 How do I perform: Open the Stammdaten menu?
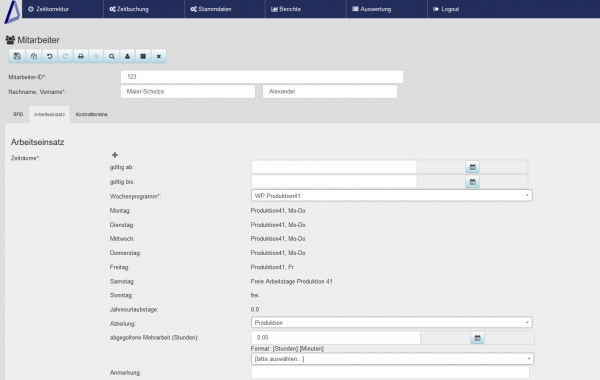[x=211, y=9]
